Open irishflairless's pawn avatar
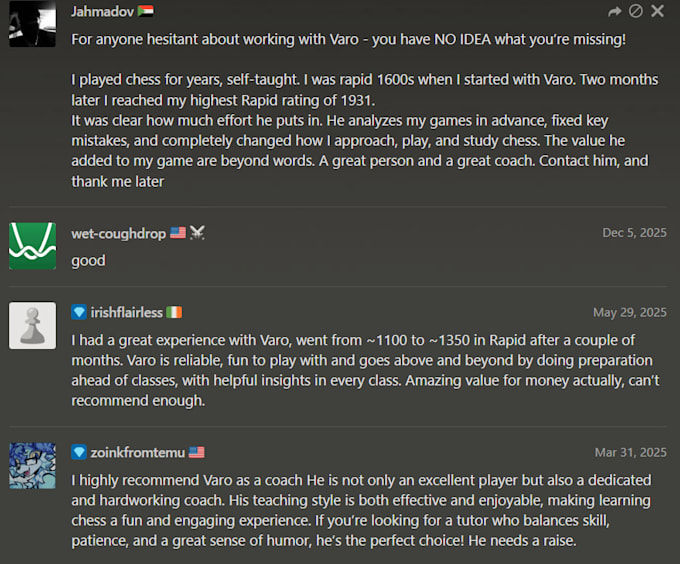 (x=33, y=325)
